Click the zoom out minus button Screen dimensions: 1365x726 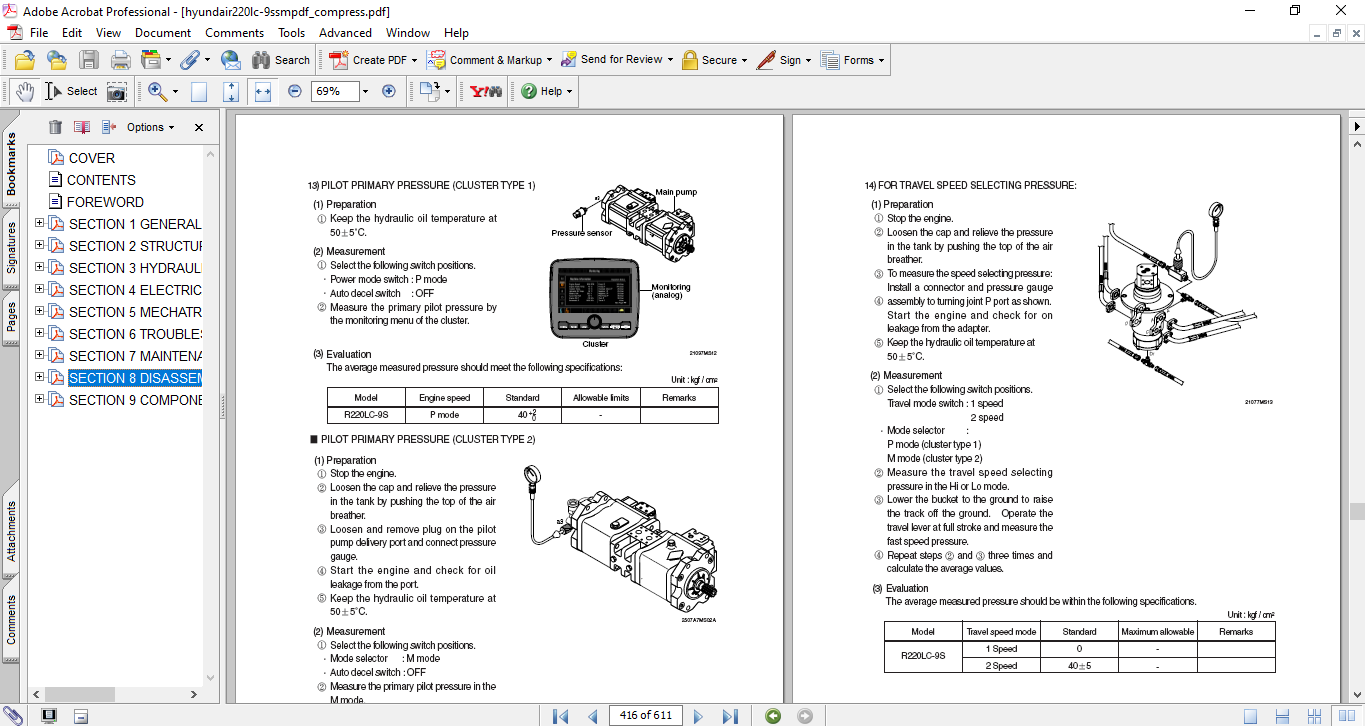[x=294, y=91]
